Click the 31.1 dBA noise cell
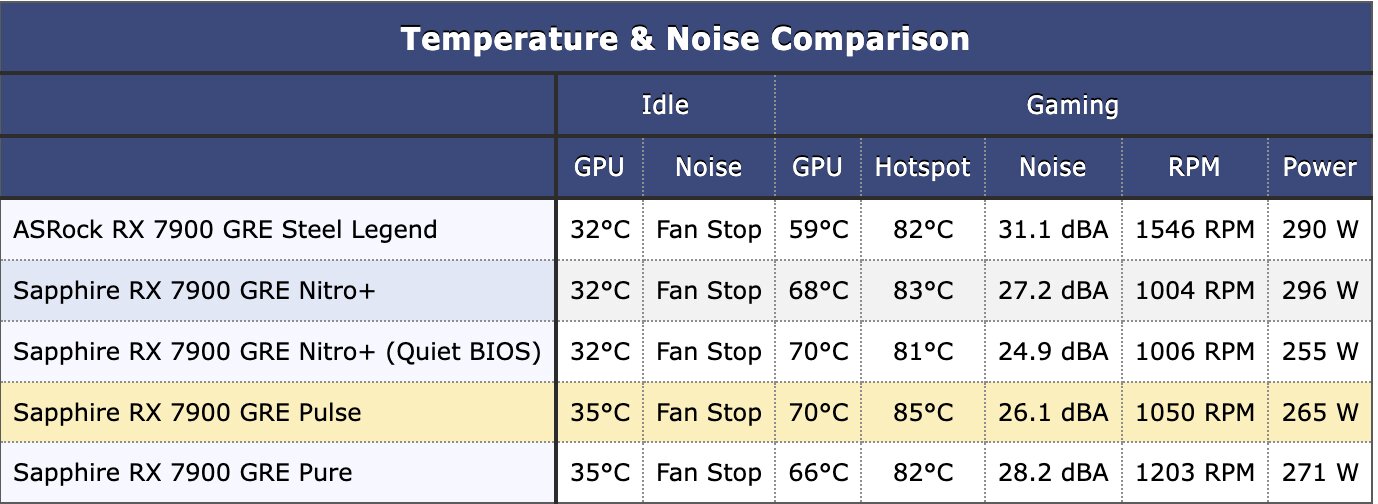Image resolution: width=1378 pixels, height=504 pixels. (x=1053, y=230)
